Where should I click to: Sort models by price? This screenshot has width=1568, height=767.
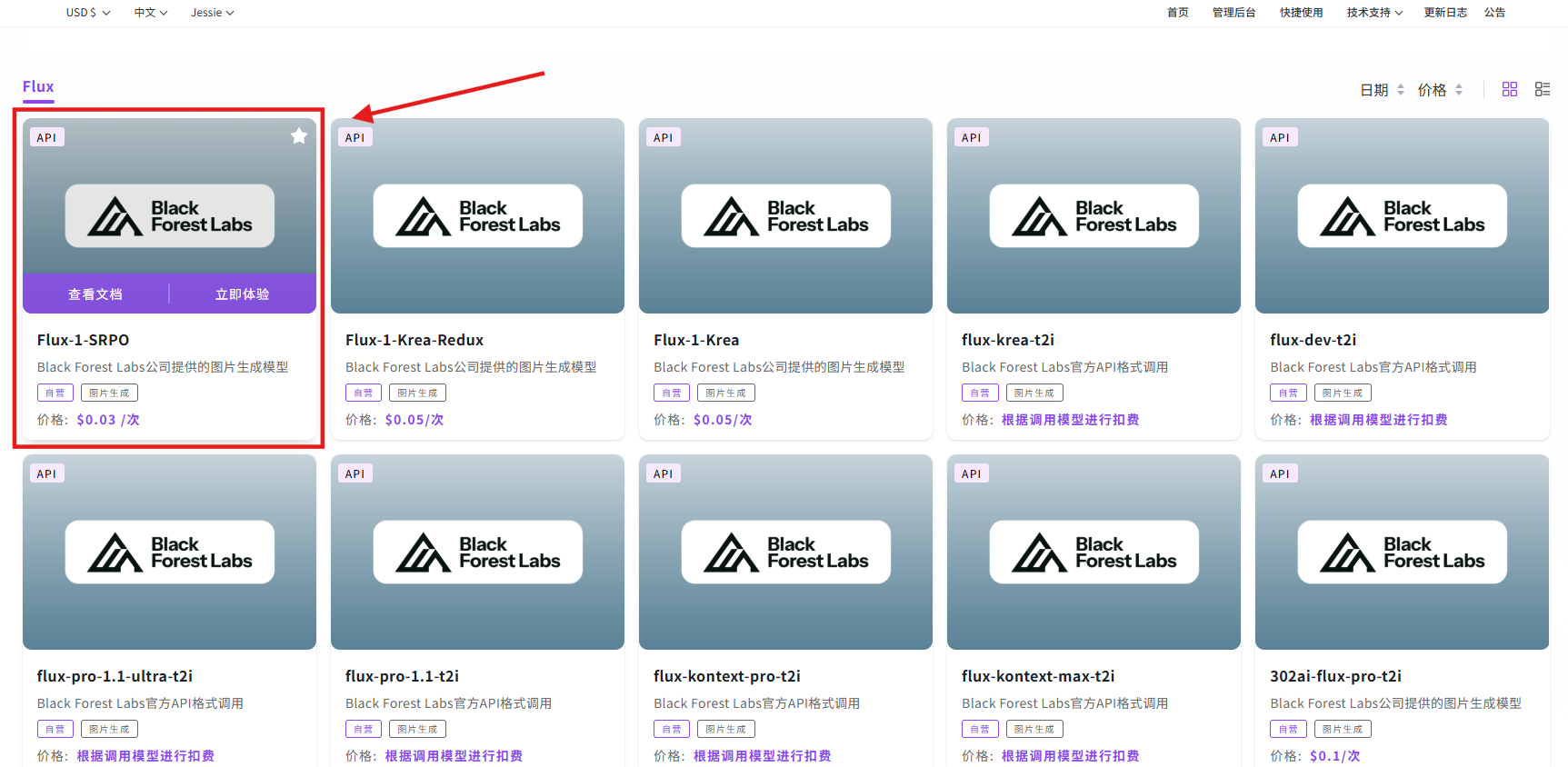pos(1440,90)
